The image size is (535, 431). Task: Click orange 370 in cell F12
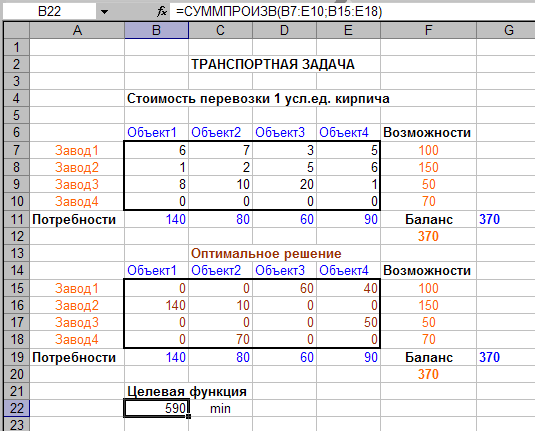point(428,236)
